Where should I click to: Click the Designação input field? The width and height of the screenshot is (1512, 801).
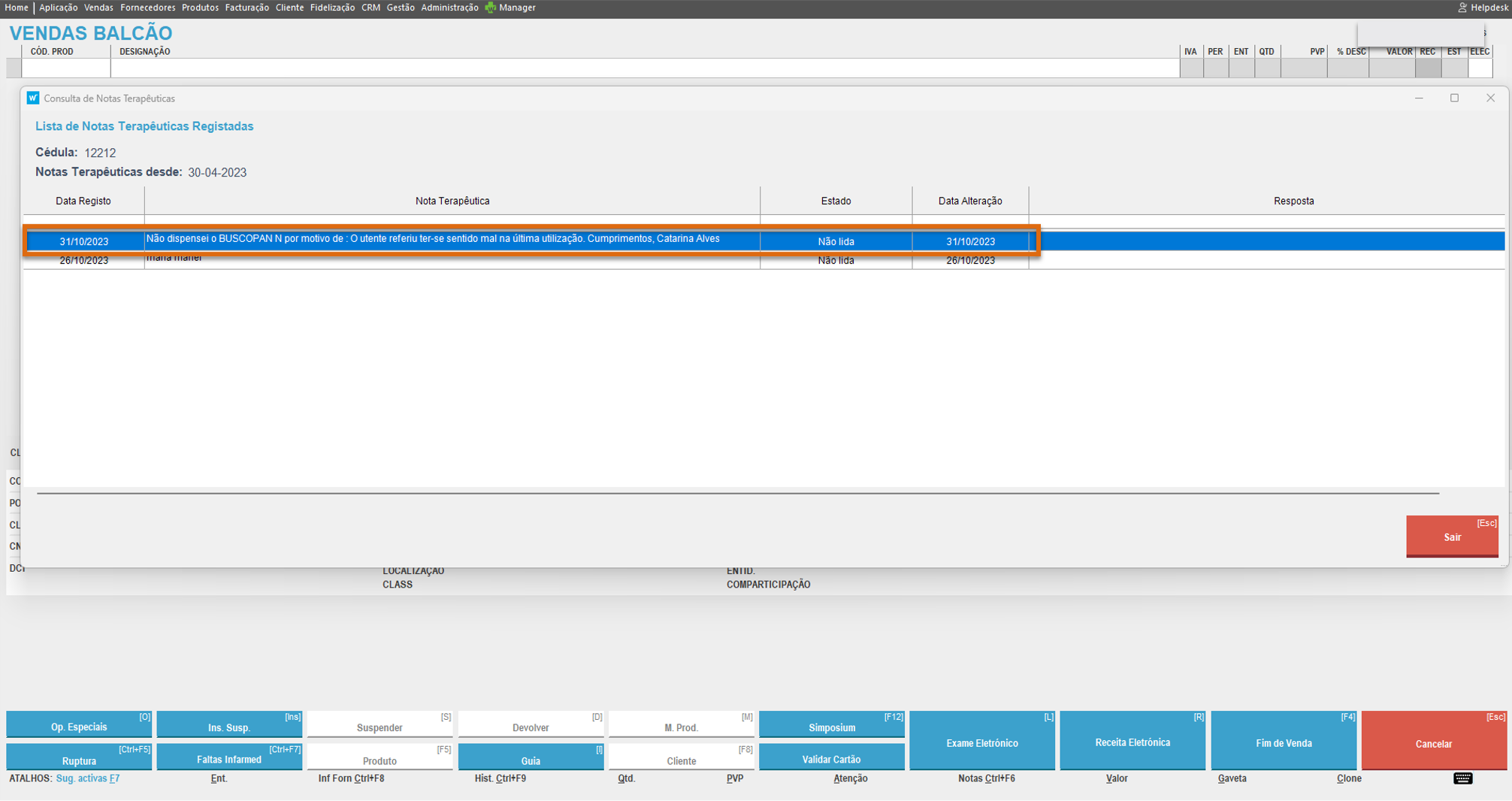click(x=645, y=68)
